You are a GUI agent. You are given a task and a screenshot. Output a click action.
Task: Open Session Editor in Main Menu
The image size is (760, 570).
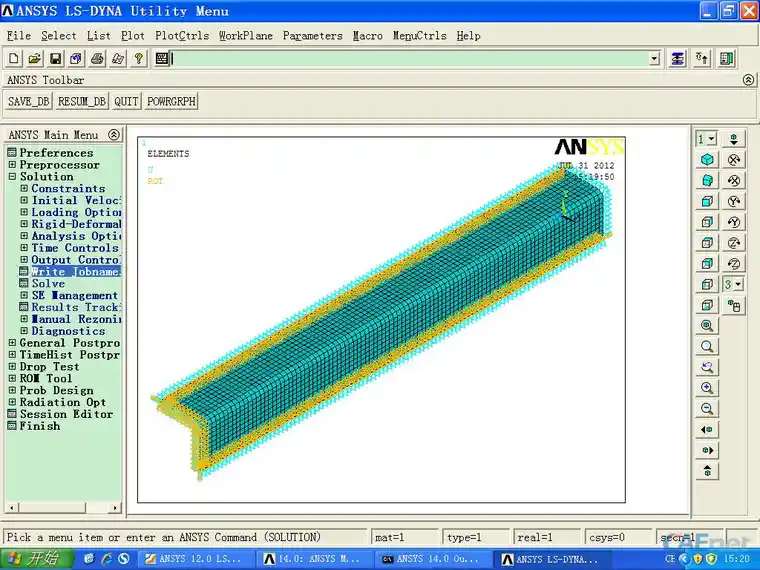tap(66, 414)
